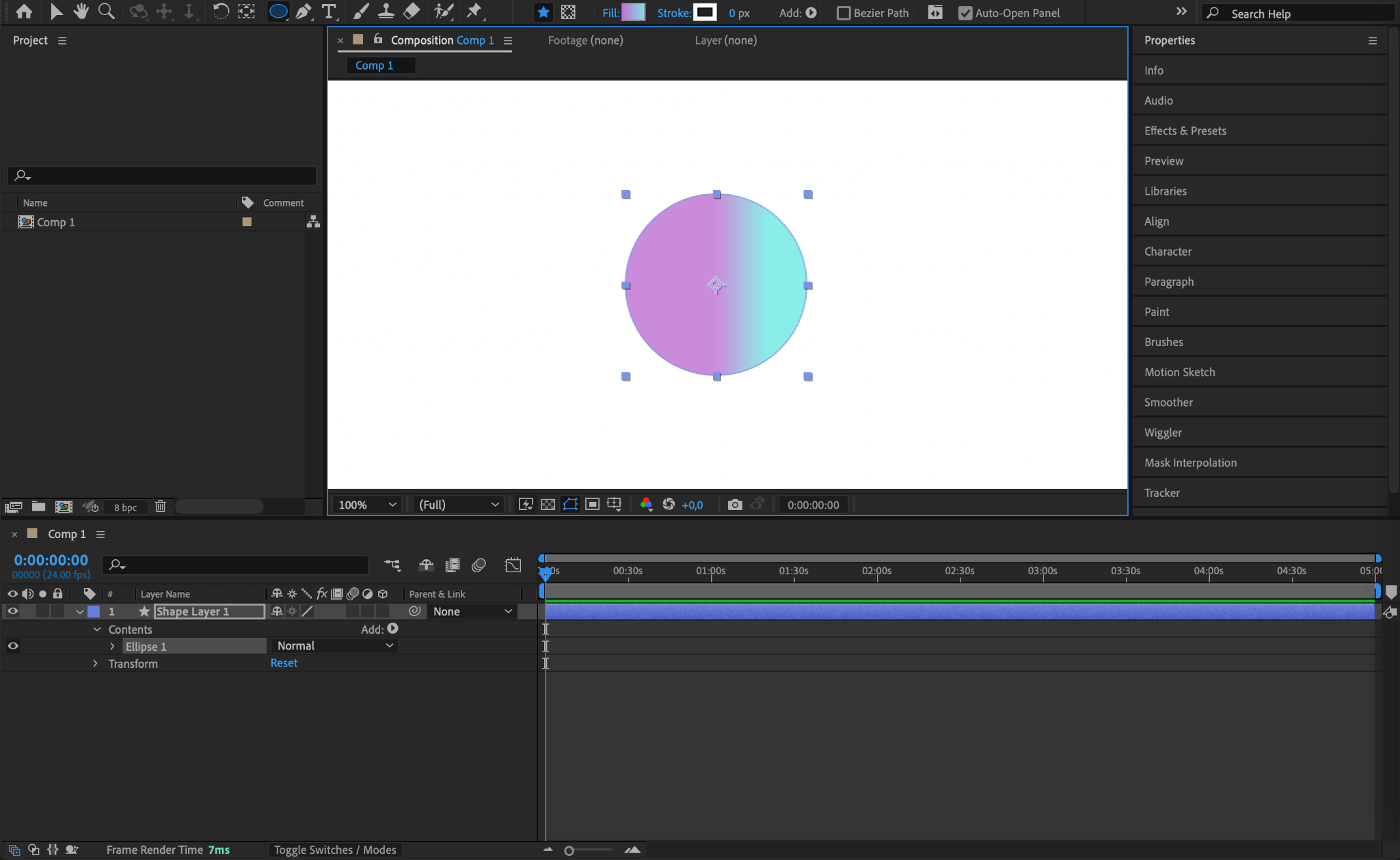Viewport: 1400px width, 860px height.
Task: Expand the Transform property group
Action: (x=95, y=663)
